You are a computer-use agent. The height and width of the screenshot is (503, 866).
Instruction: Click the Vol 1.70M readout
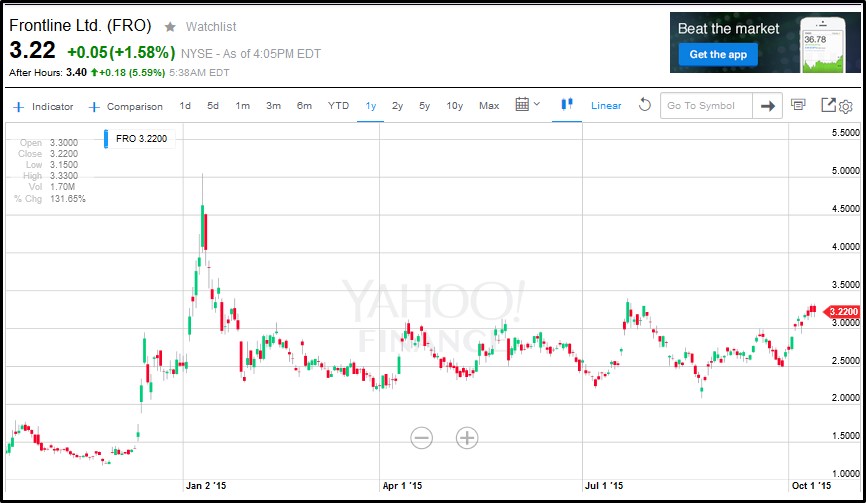point(51,187)
